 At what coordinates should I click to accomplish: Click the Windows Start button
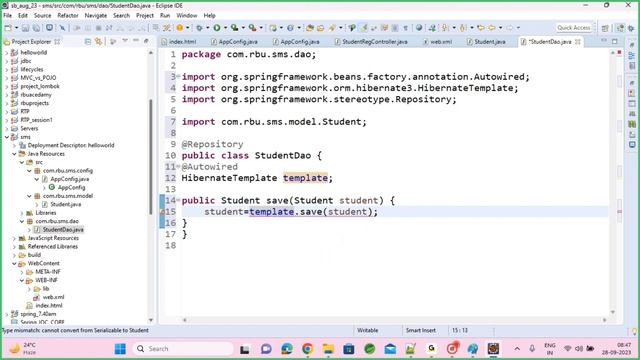click(120, 349)
